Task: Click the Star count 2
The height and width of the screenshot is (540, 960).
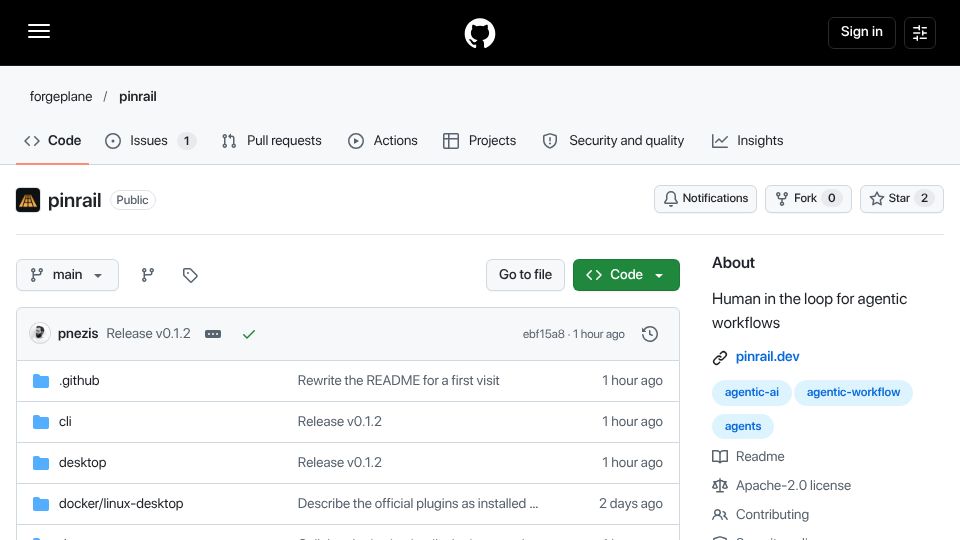Action: tap(924, 198)
